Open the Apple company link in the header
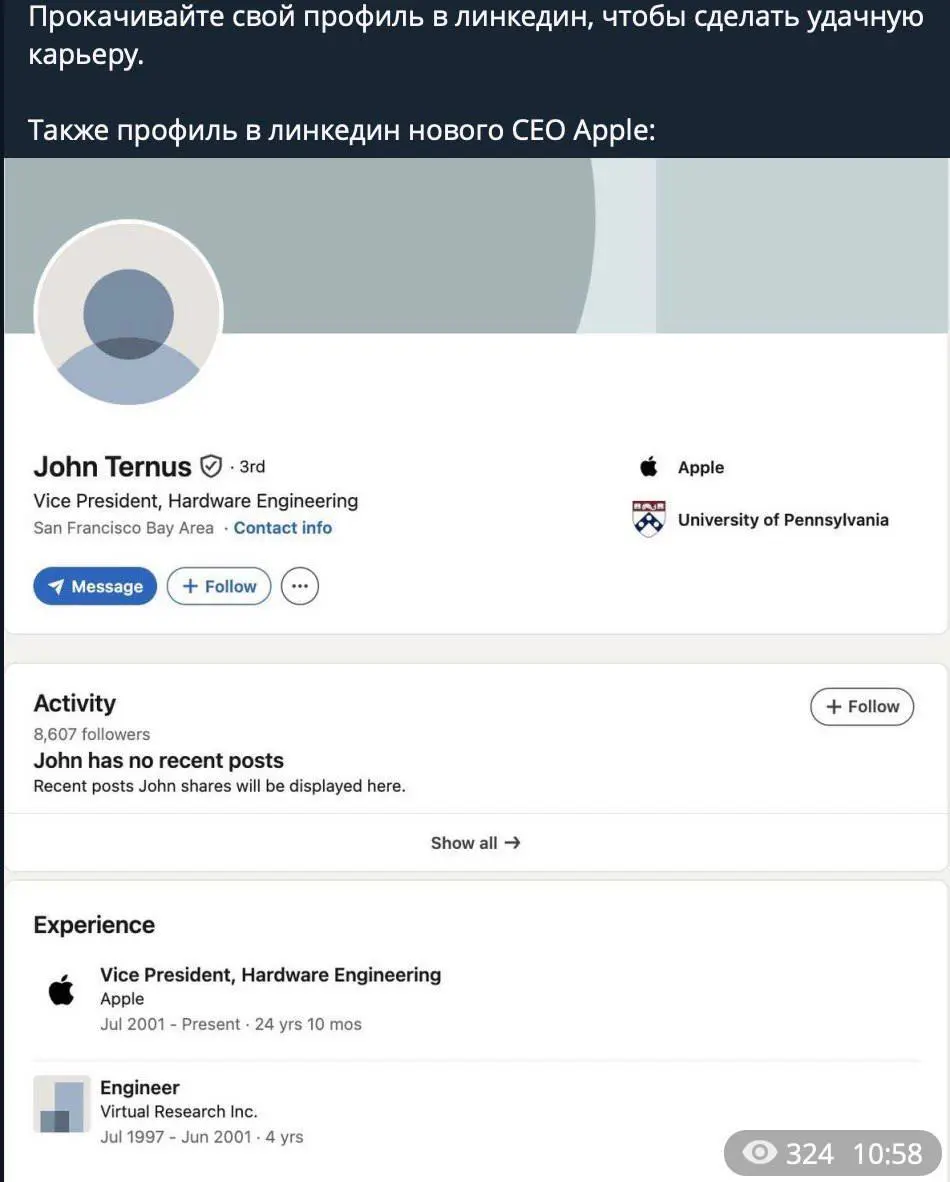This screenshot has height=1182, width=950. pos(700,467)
